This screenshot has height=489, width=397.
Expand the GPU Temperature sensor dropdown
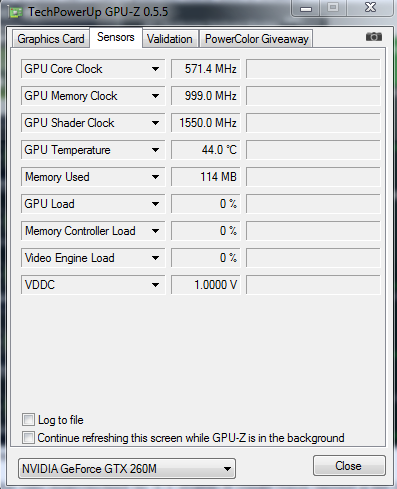click(x=155, y=150)
